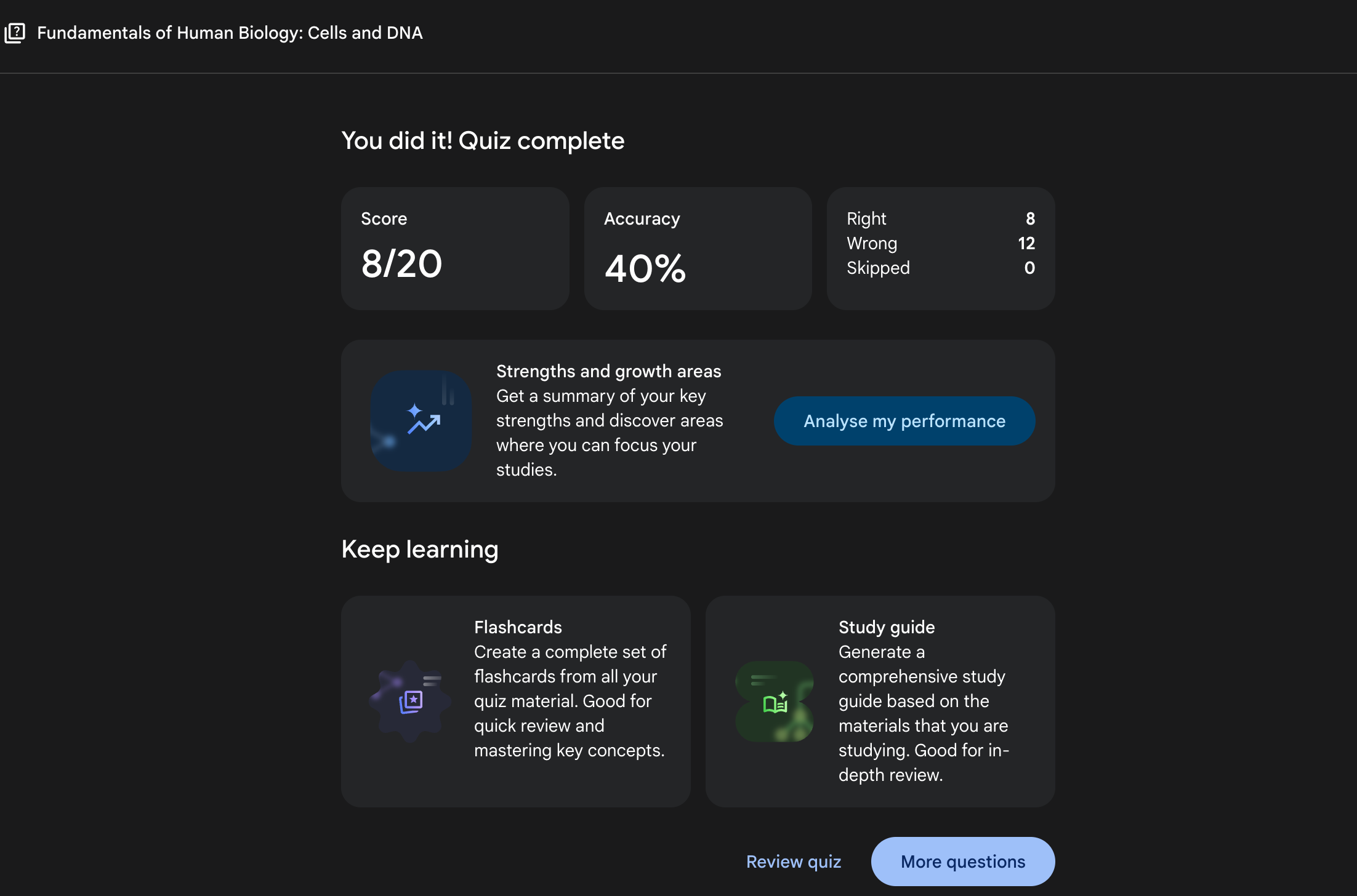Click the quiz title Fundamentals of Human Biology
The image size is (1357, 896).
point(230,33)
